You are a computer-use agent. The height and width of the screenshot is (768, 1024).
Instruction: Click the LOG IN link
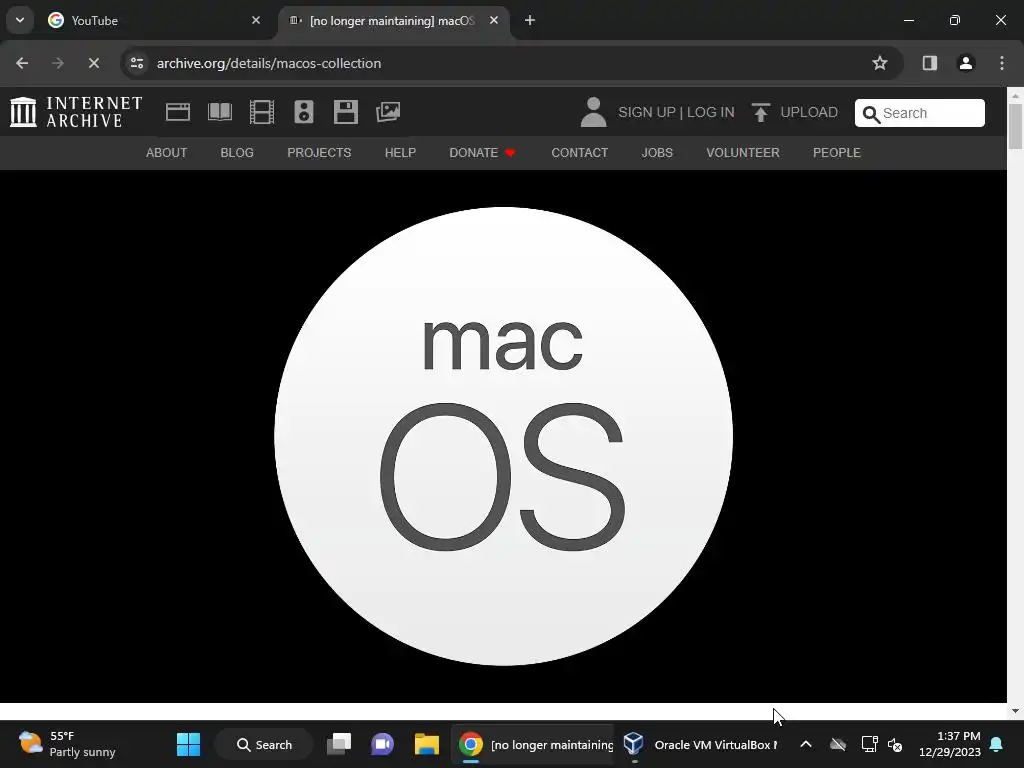[711, 112]
